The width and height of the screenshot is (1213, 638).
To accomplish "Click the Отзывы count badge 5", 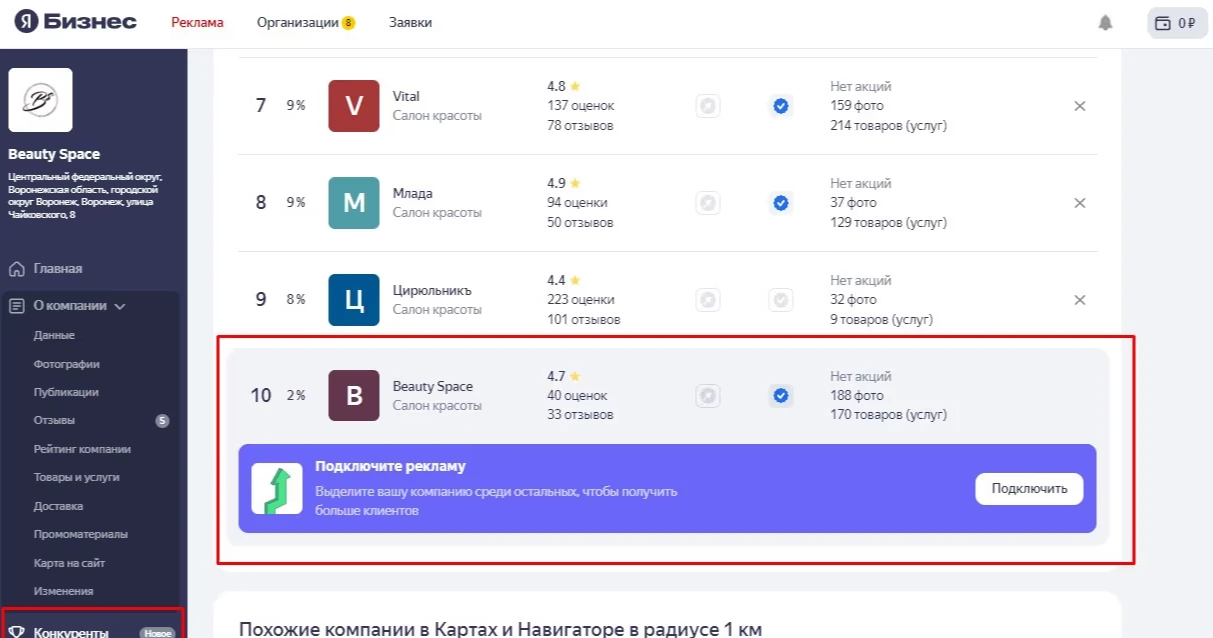I will point(162,421).
